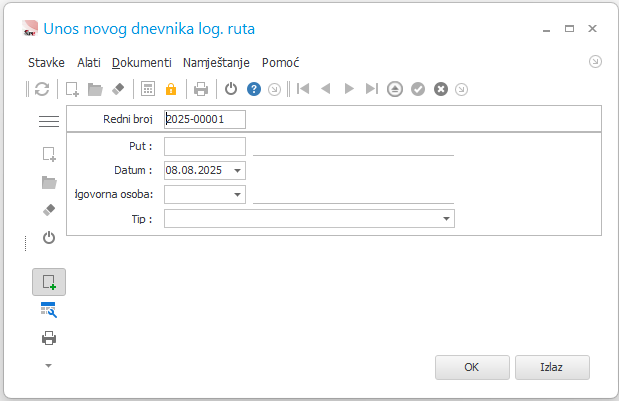Go to previous record arrow
619x401 pixels.
coord(326,89)
